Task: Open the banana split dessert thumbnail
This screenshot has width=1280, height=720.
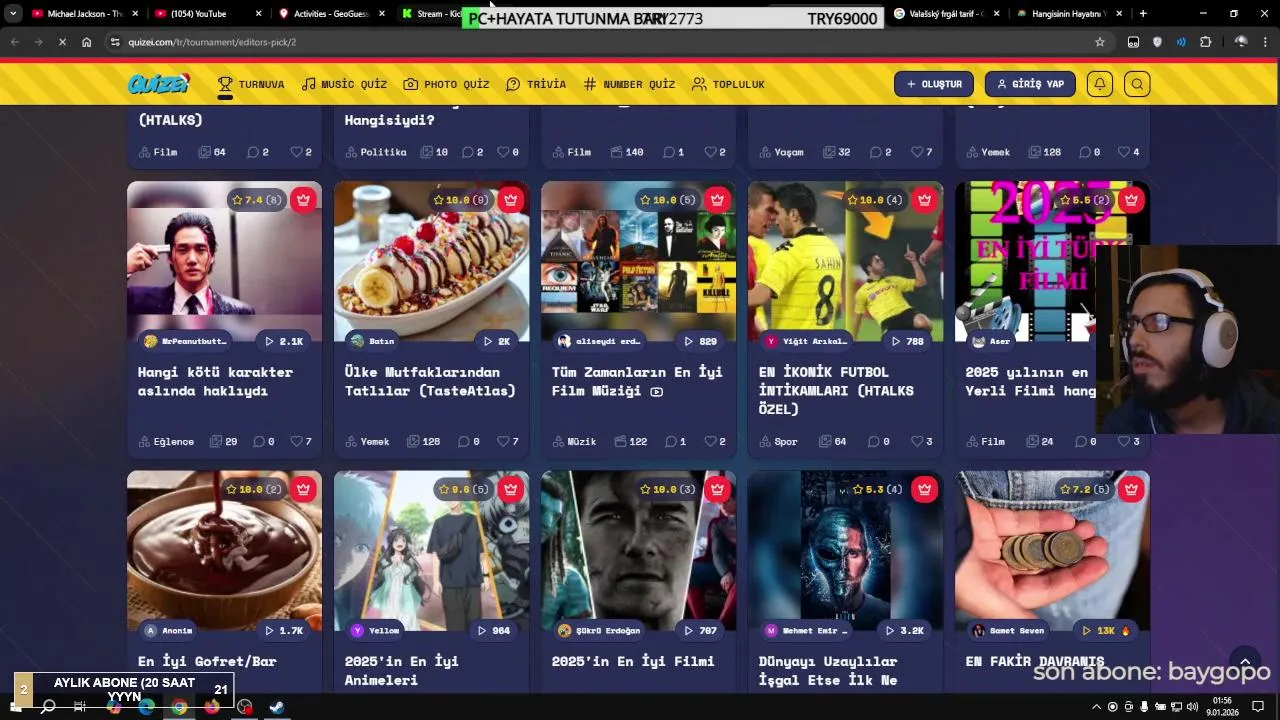Action: point(431,262)
